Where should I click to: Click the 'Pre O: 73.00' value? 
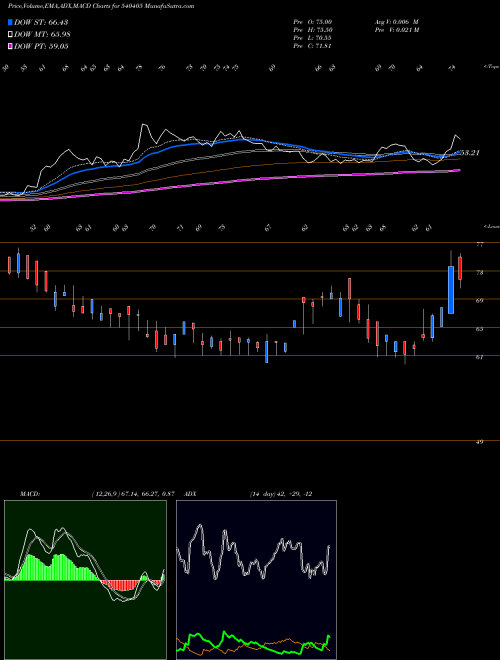point(313,22)
